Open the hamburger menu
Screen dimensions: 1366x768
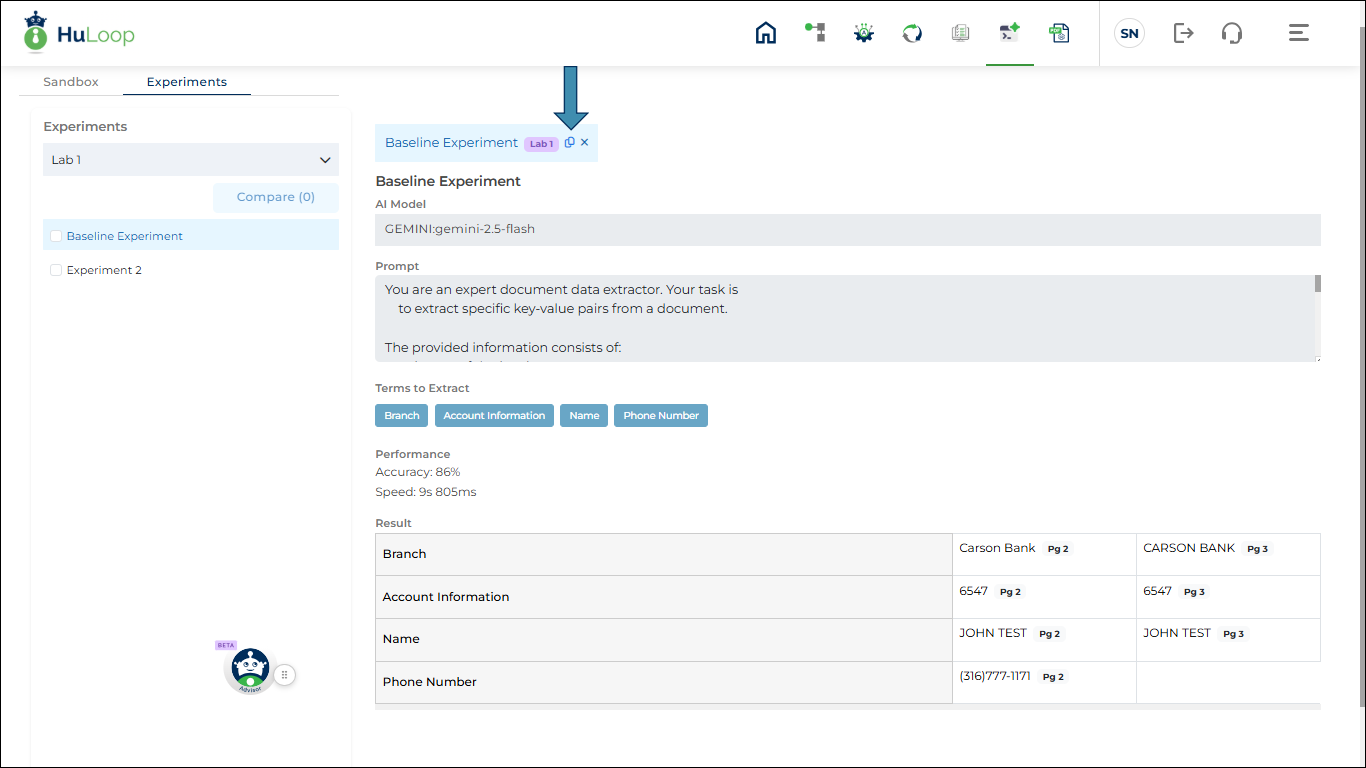(1298, 33)
